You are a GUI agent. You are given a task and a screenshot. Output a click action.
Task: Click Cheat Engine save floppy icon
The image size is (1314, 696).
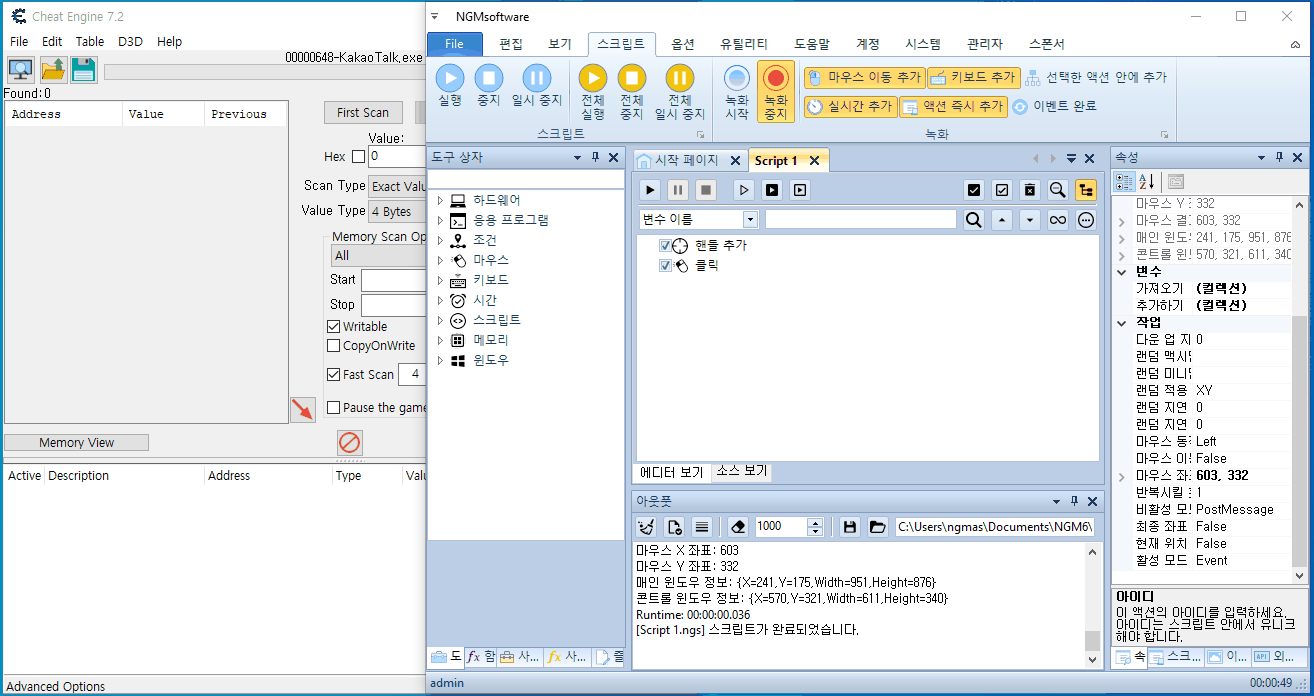(x=83, y=69)
